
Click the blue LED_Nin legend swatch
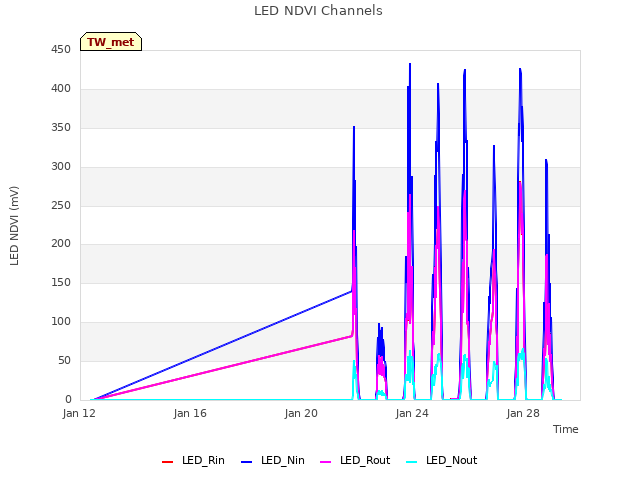point(247,462)
